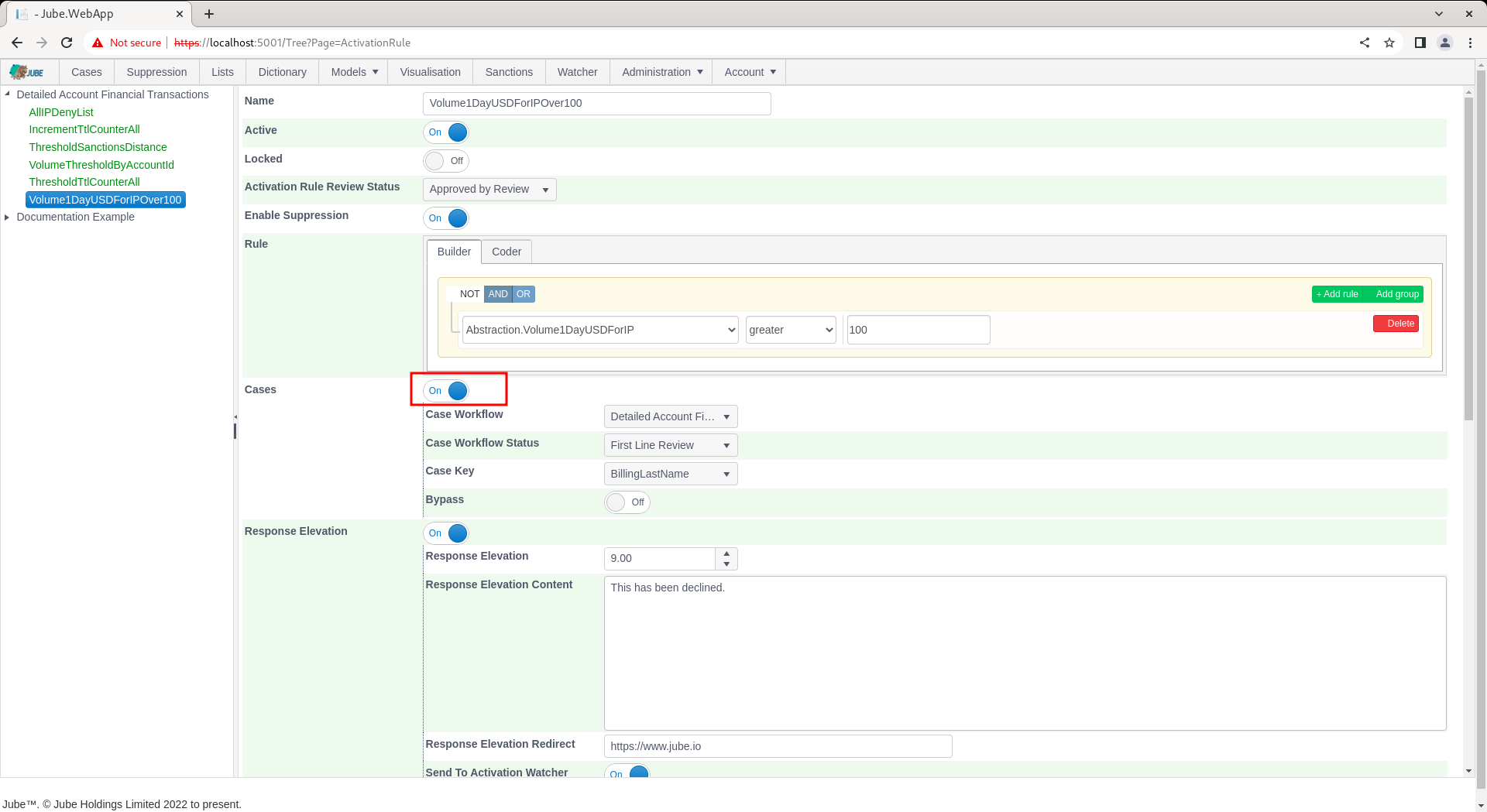The width and height of the screenshot is (1487, 812).
Task: Click the rule value field containing 100
Action: (919, 330)
